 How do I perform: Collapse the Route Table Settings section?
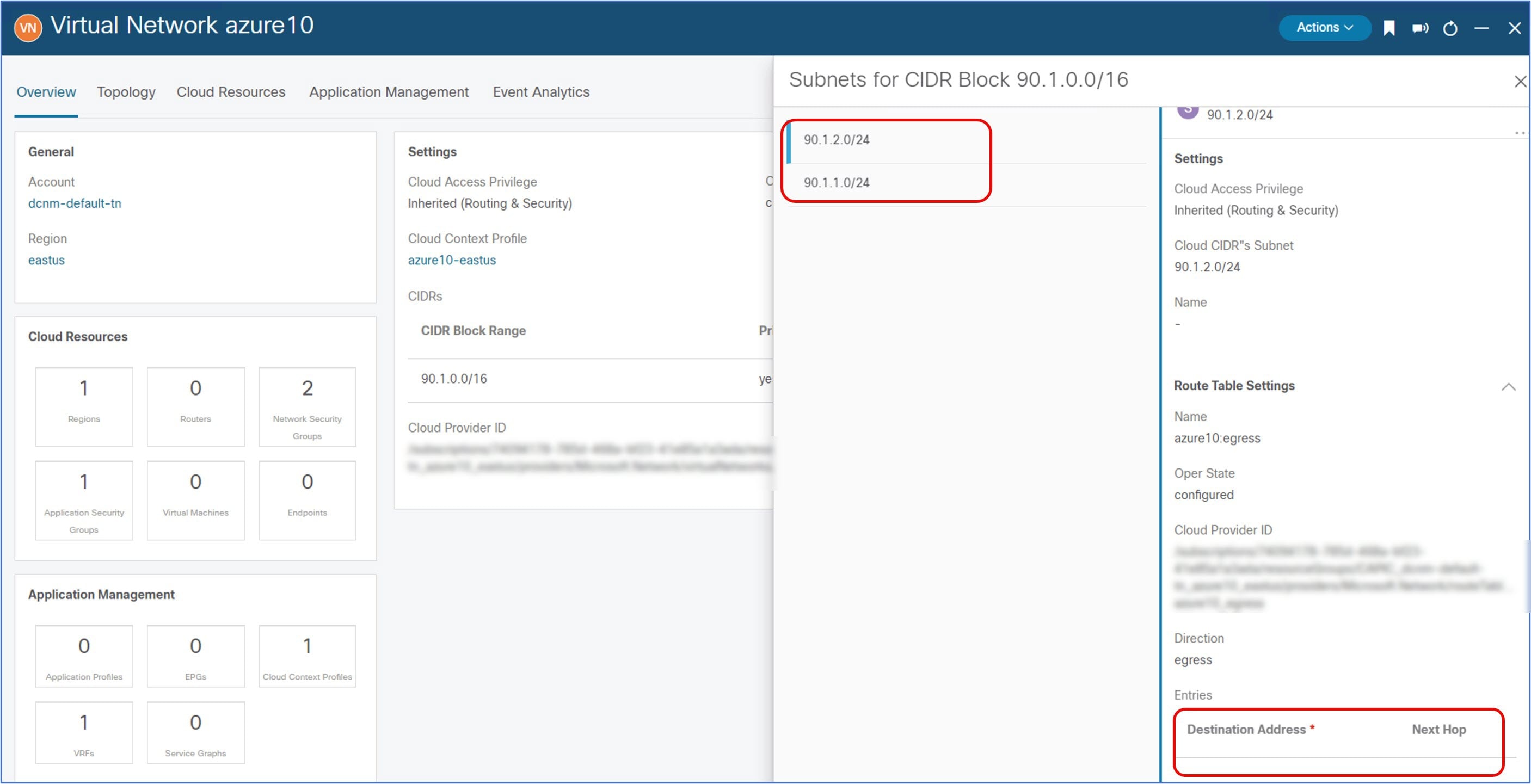click(1508, 387)
